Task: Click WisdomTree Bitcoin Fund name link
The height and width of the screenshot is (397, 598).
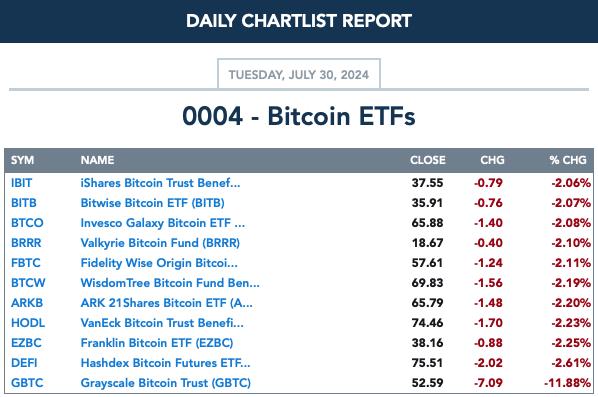Action: pyautogui.click(x=170, y=283)
